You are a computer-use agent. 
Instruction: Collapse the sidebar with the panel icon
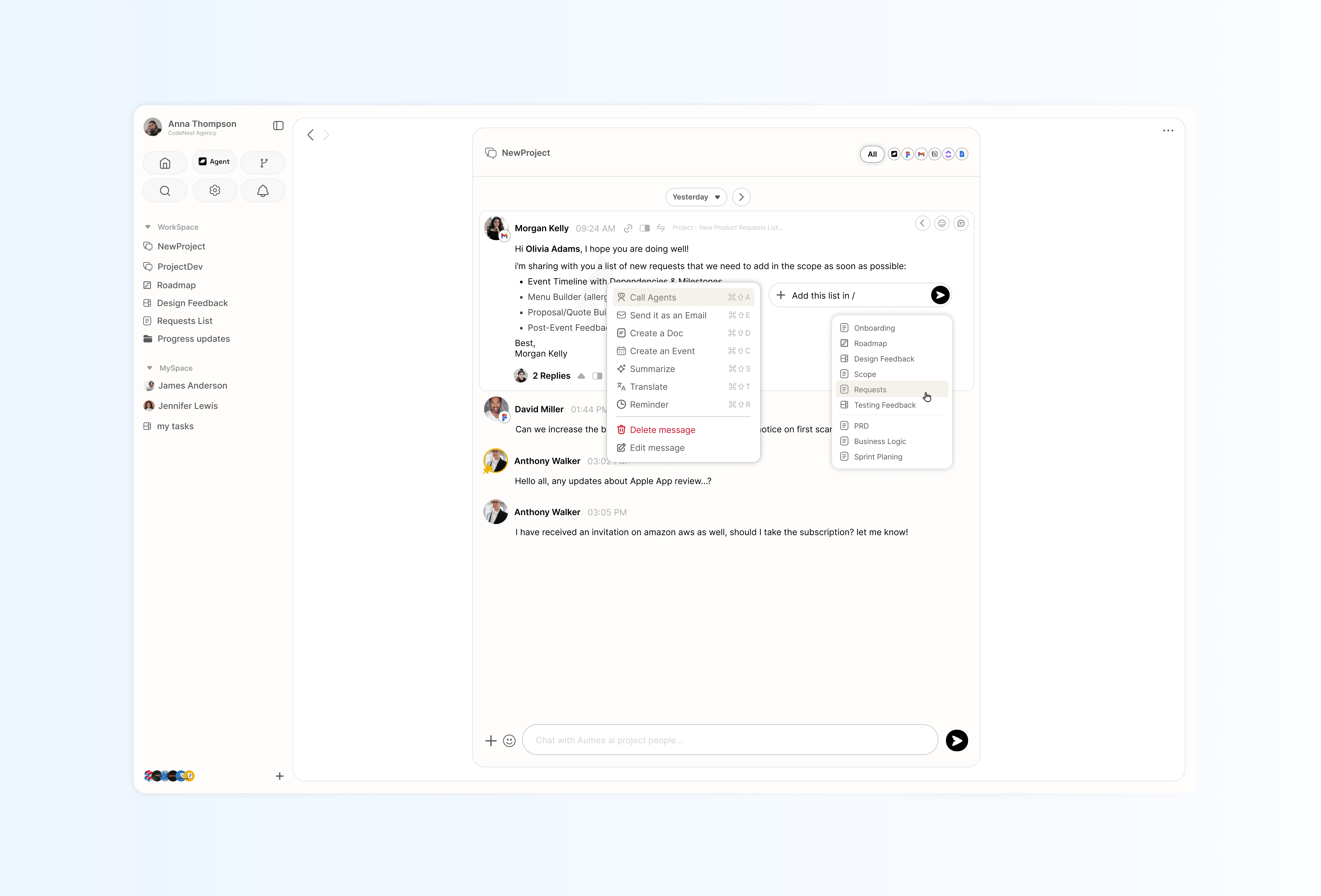[278, 126]
